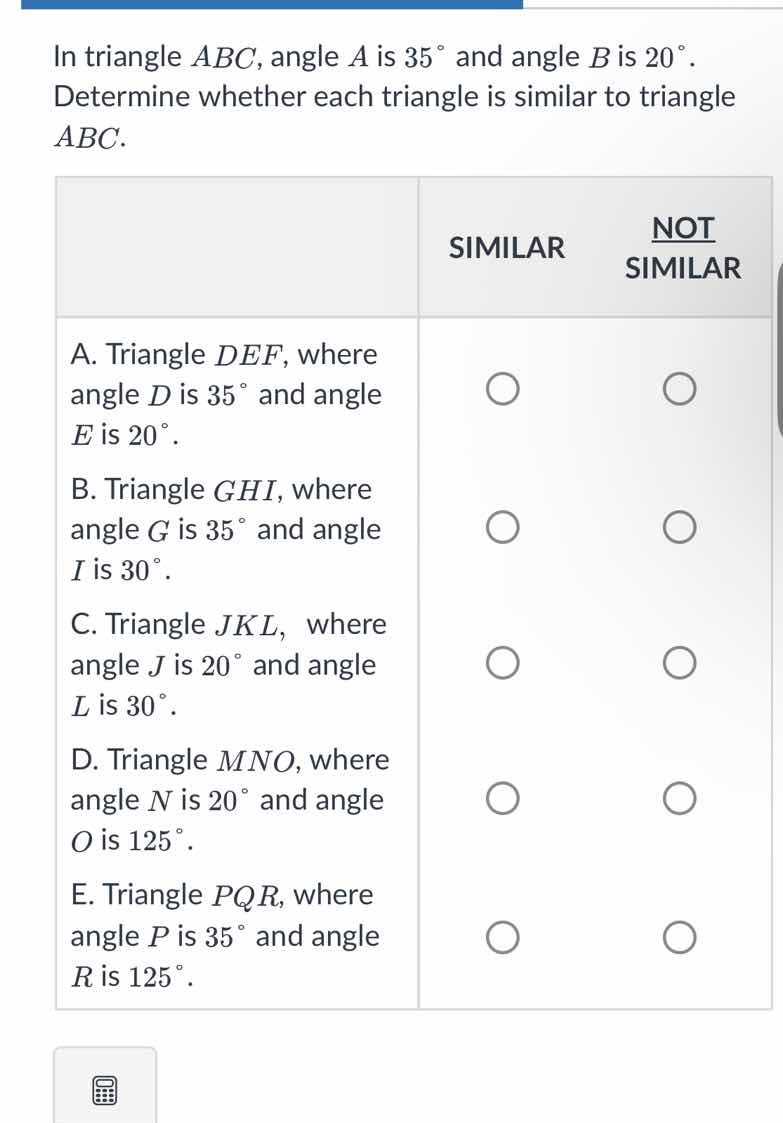Select NOT SIMILAR for triangle GHI
This screenshot has width=783, height=1123.
[x=680, y=526]
